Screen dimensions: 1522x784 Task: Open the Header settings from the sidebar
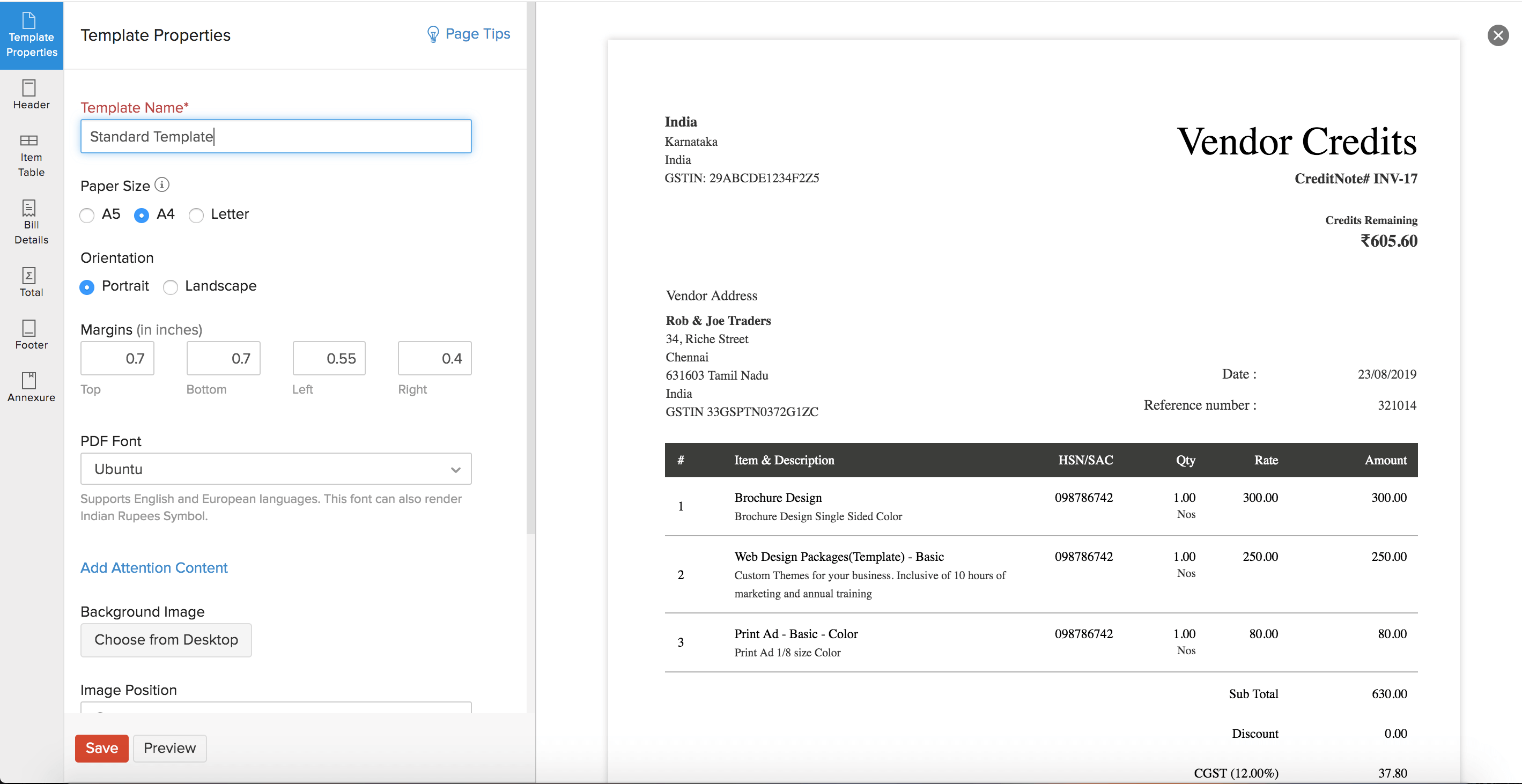pyautogui.click(x=31, y=94)
